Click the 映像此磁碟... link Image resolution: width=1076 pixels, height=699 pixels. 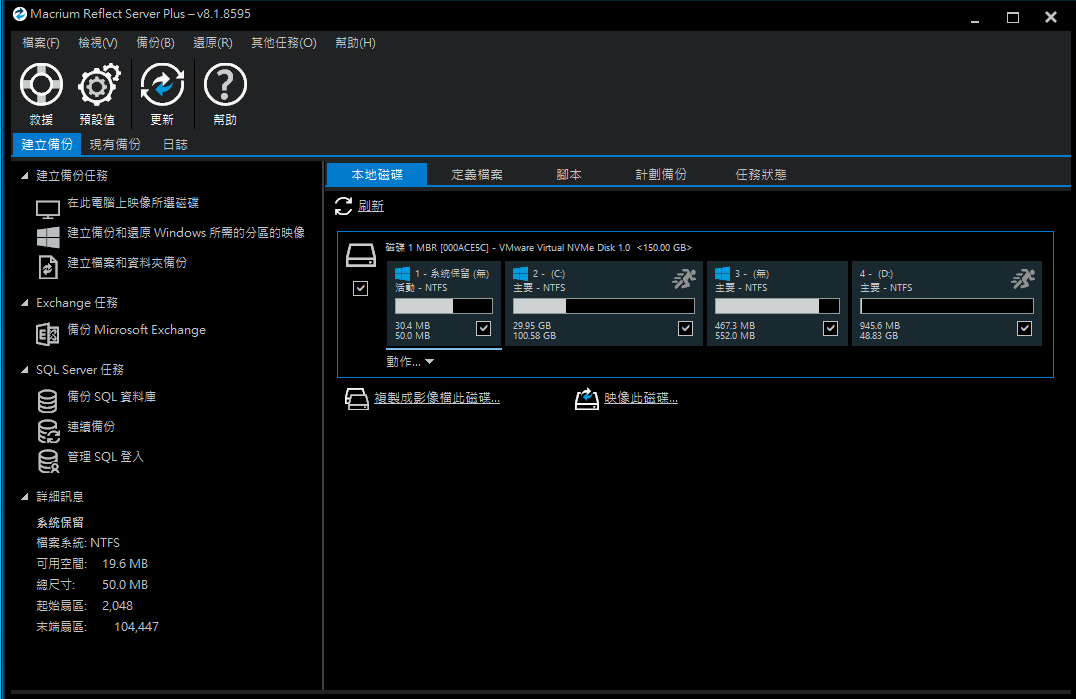[641, 399]
